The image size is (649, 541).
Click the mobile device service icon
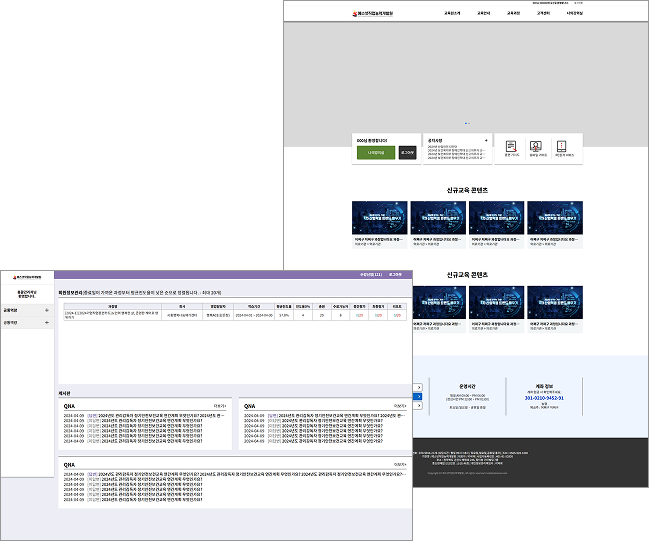pyautogui.click(x=561, y=147)
